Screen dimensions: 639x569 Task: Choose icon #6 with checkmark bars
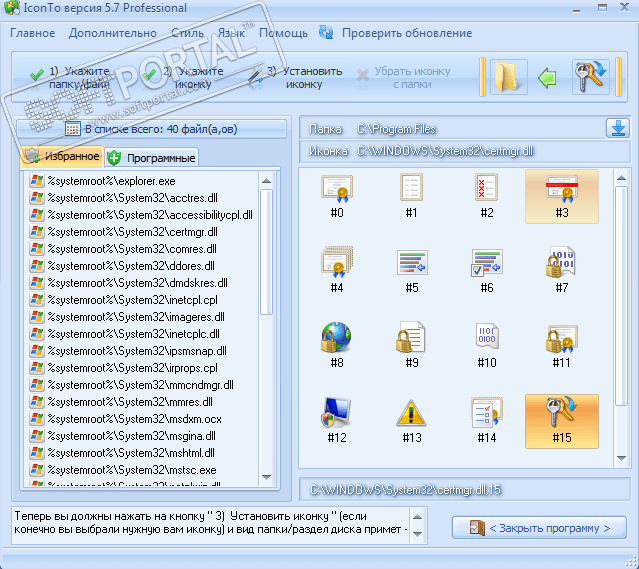coord(487,271)
